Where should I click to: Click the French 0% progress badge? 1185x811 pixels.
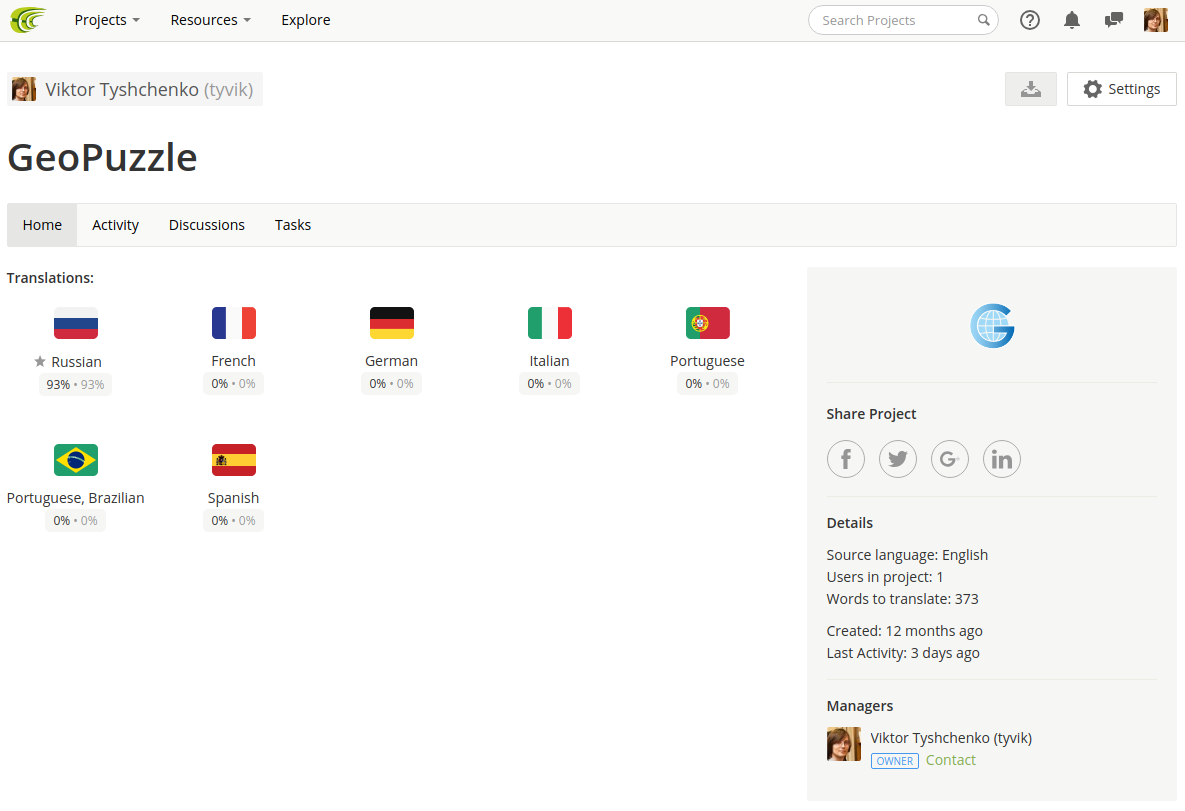tap(234, 384)
